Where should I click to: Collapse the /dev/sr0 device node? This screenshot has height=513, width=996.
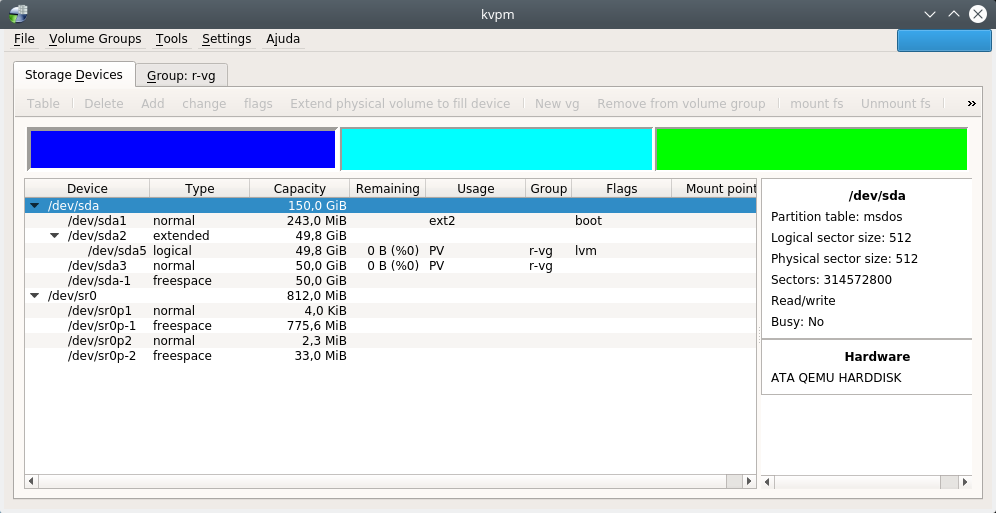[36, 296]
